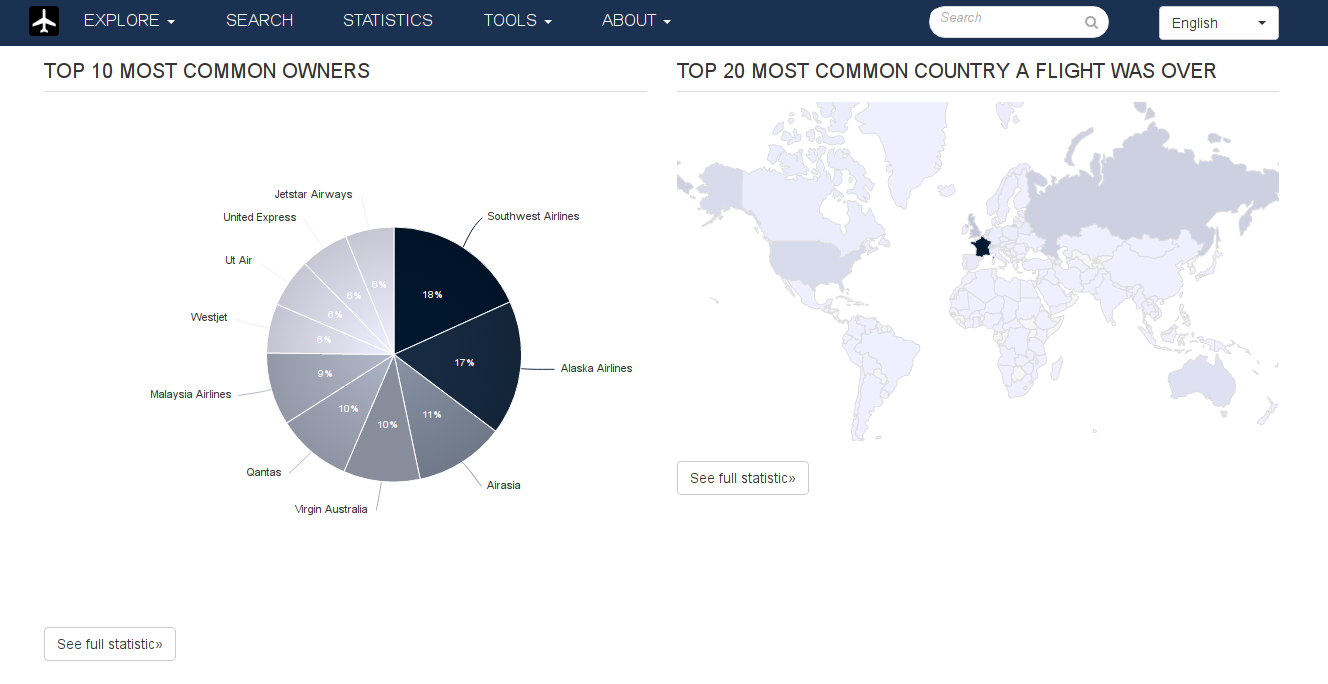This screenshot has width=1328, height=684.
Task: Expand the TOOLS dropdown menu
Action: click(517, 21)
